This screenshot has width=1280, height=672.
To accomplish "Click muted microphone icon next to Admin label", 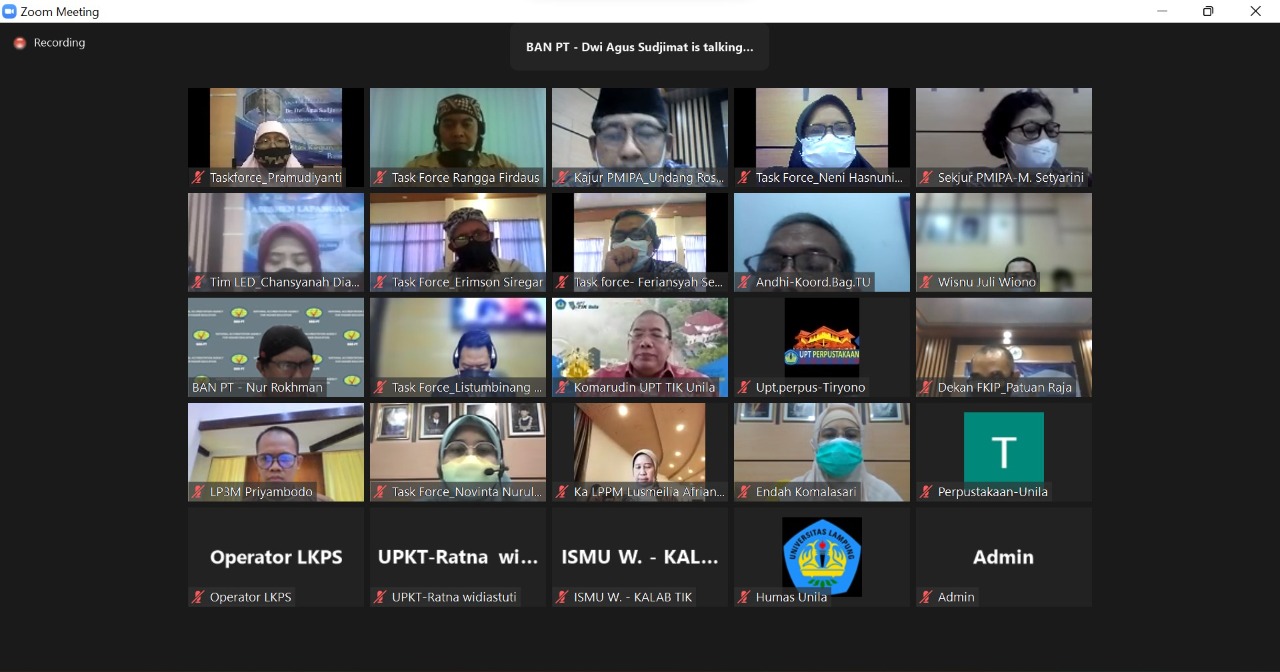I will pyautogui.click(x=927, y=597).
